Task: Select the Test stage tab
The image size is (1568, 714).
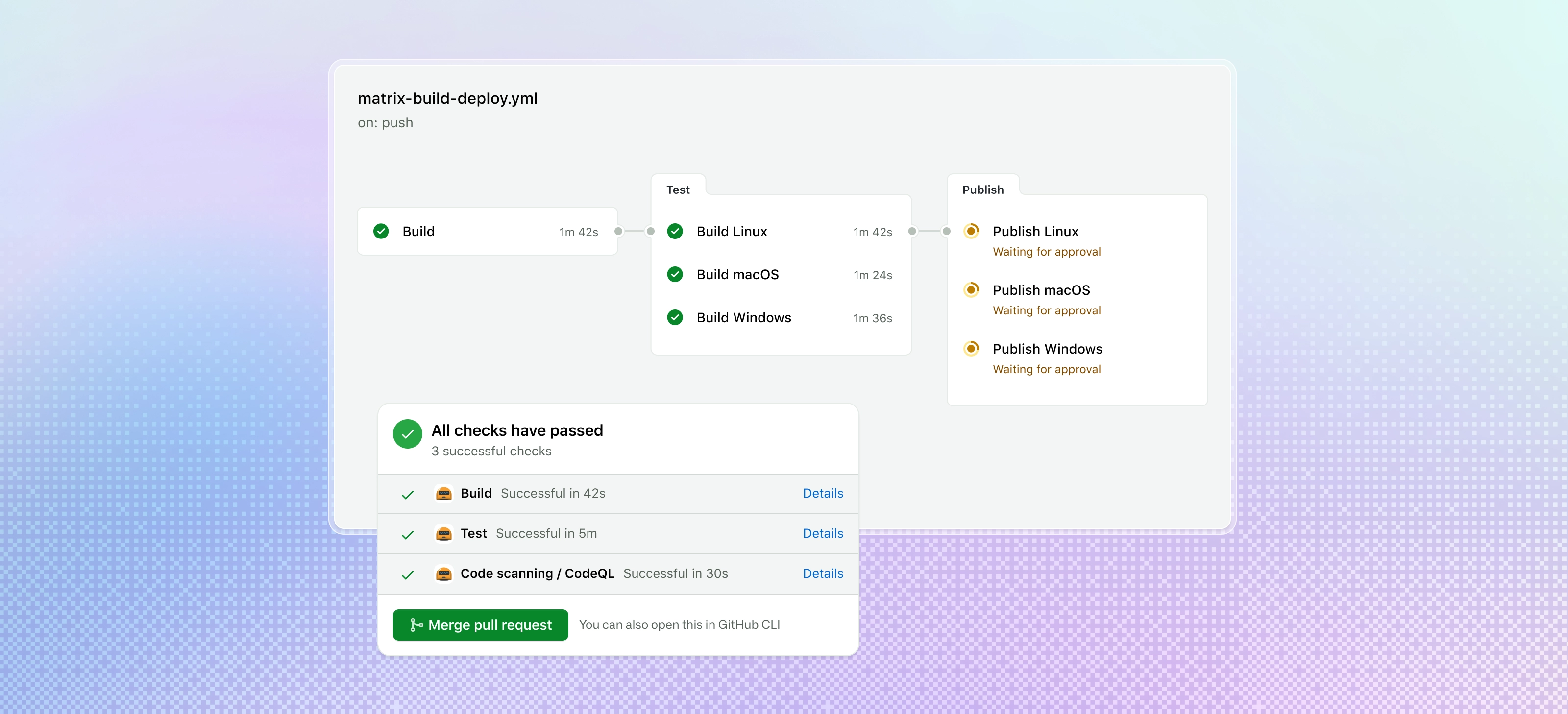Action: click(x=678, y=189)
